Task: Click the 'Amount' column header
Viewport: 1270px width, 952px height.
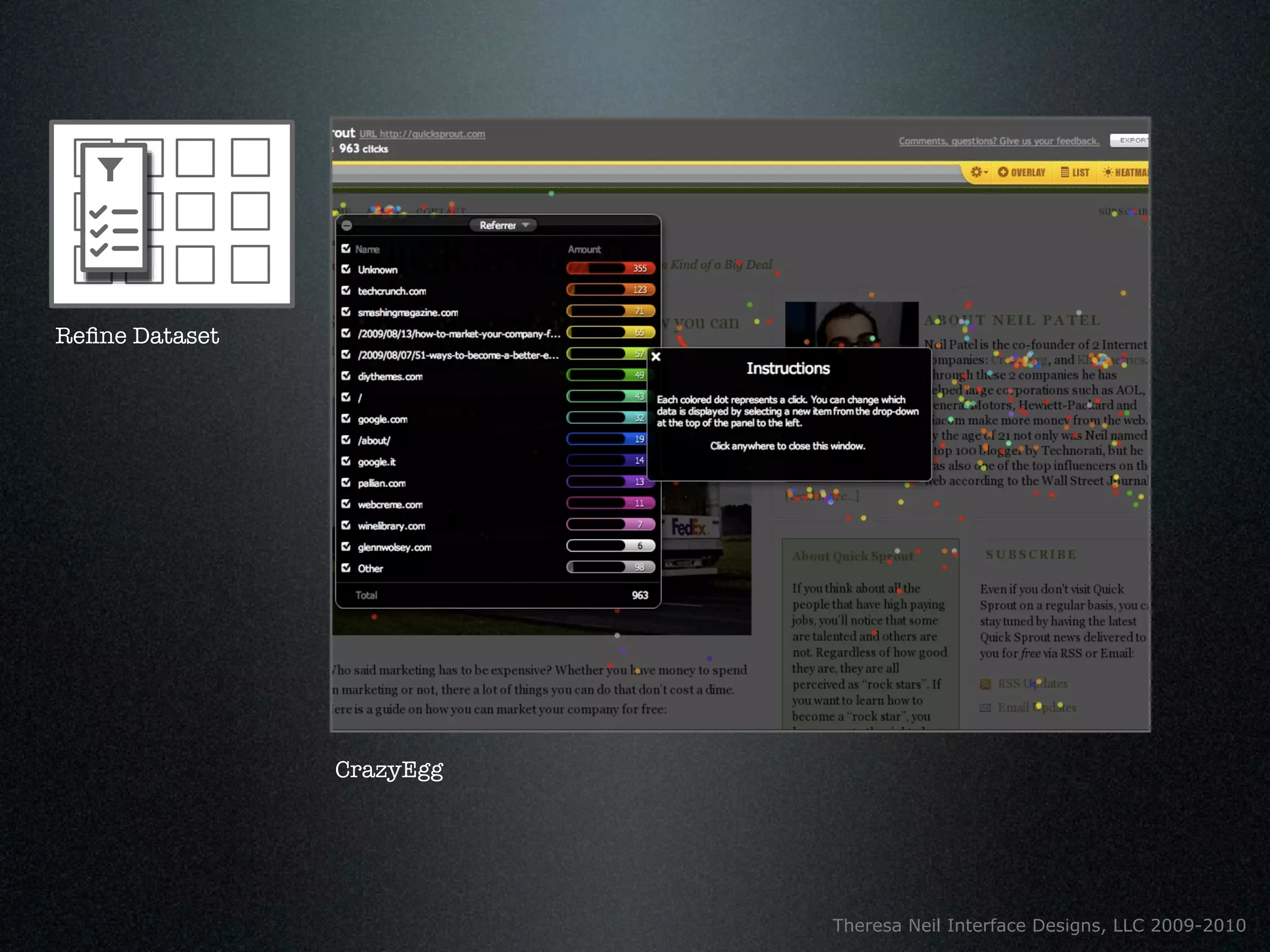Action: click(584, 249)
